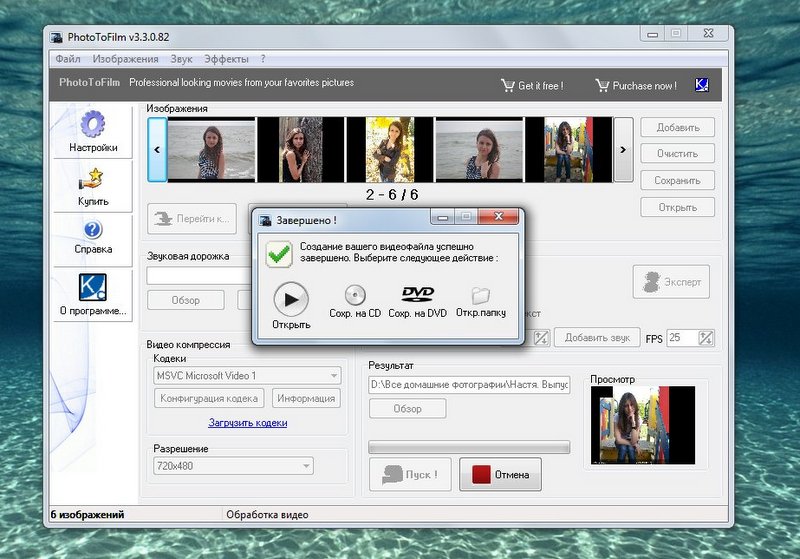Click the Get it free cart icon
The width and height of the screenshot is (800, 559).
508,85
